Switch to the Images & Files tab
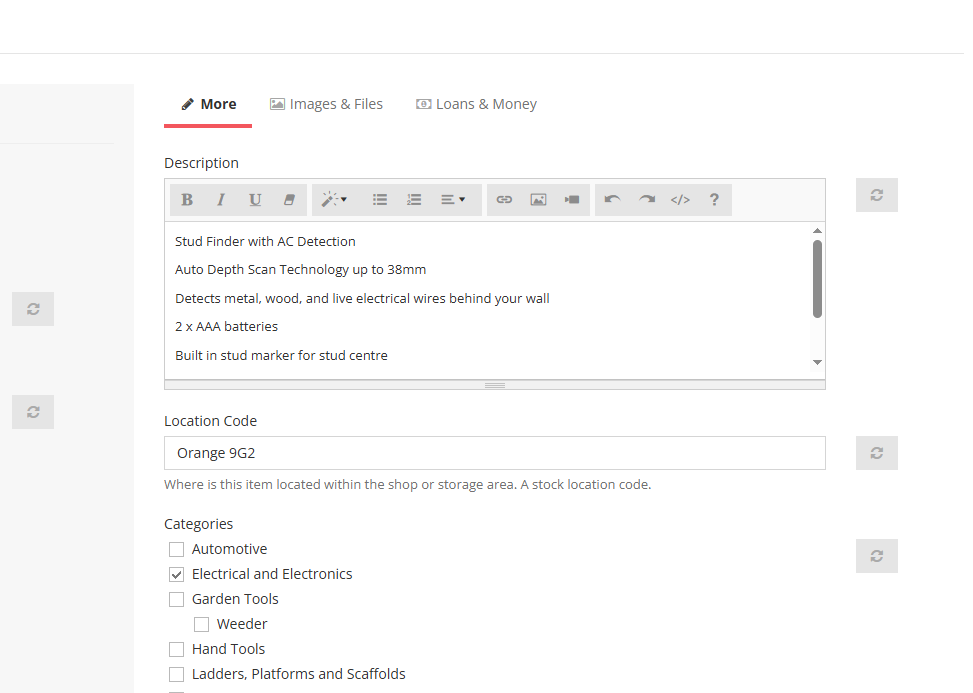 (326, 104)
